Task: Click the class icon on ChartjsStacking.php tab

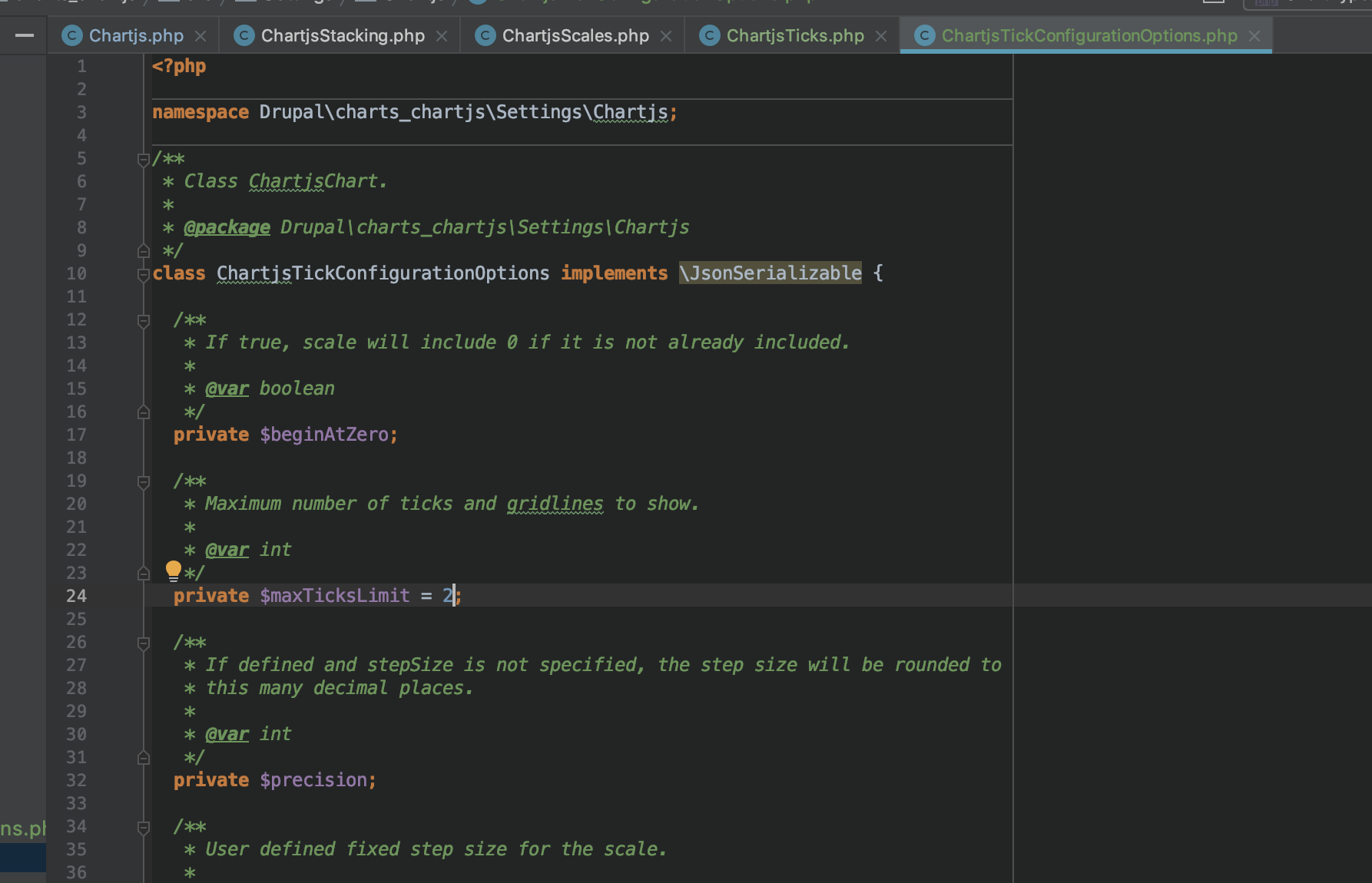Action: coord(244,35)
